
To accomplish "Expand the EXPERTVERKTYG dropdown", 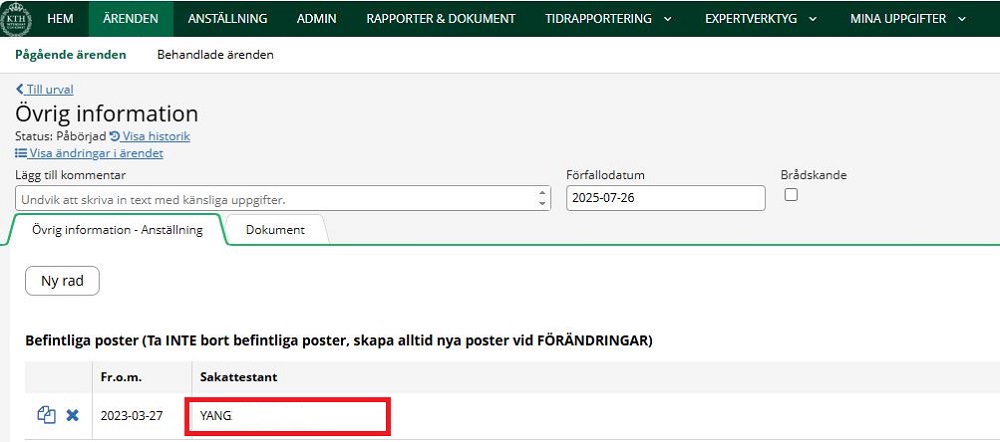I will [761, 18].
